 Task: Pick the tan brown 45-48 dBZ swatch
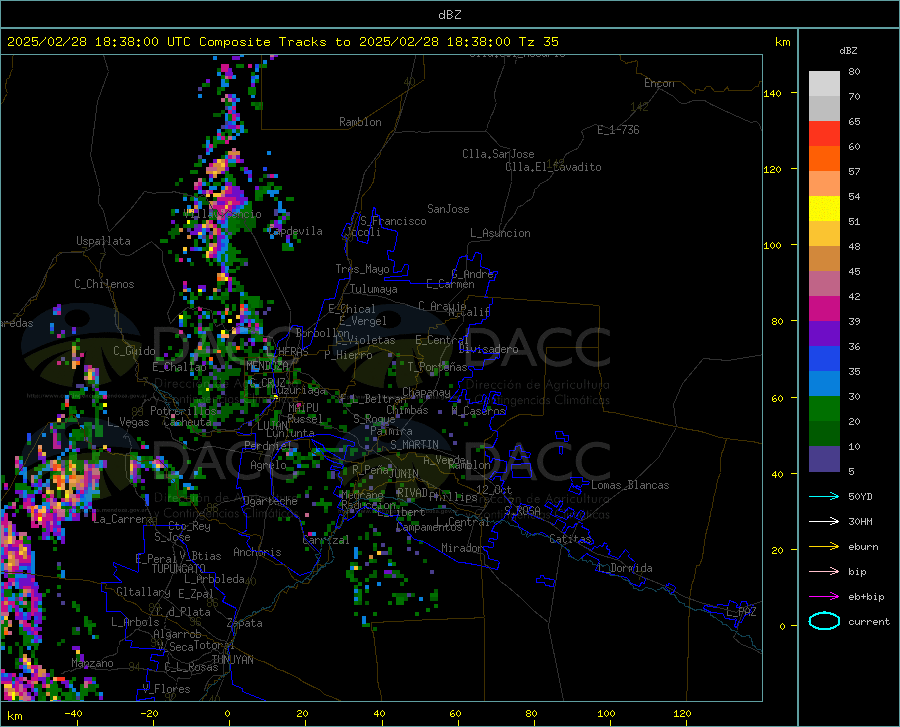pos(824,259)
